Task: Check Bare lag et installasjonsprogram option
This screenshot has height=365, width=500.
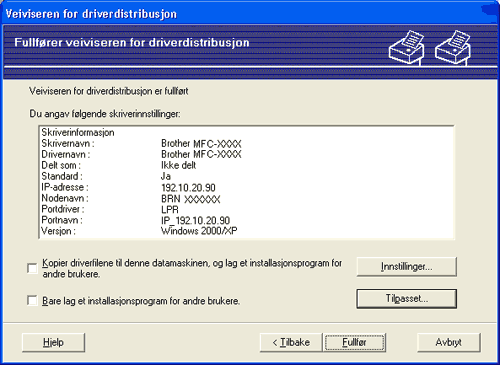Action: click(x=32, y=300)
